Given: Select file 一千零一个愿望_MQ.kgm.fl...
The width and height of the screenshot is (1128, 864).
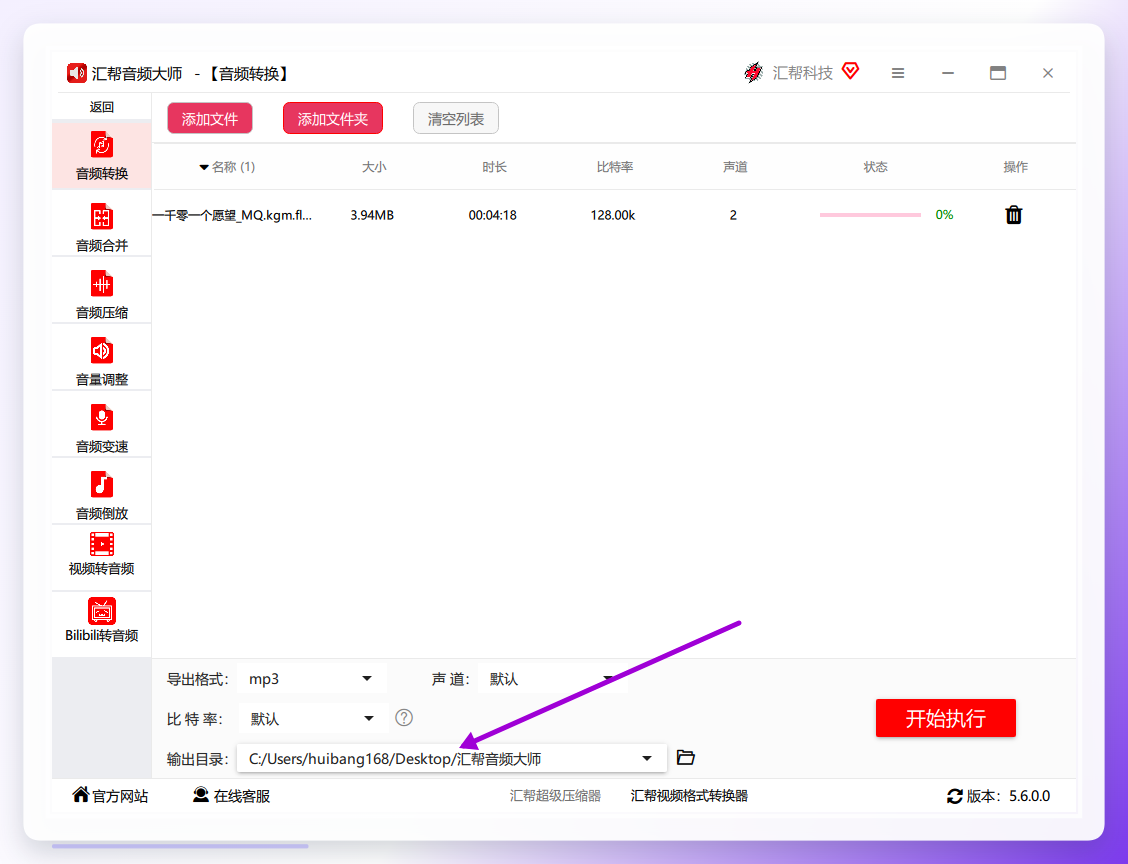Looking at the screenshot, I should (232, 214).
